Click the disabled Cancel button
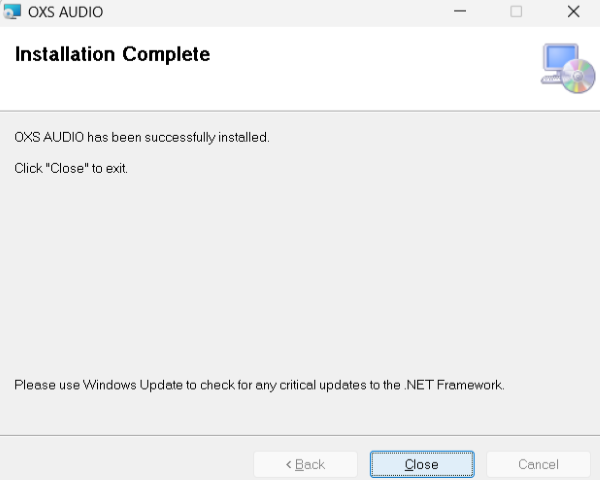The width and height of the screenshot is (600, 480). point(538,464)
